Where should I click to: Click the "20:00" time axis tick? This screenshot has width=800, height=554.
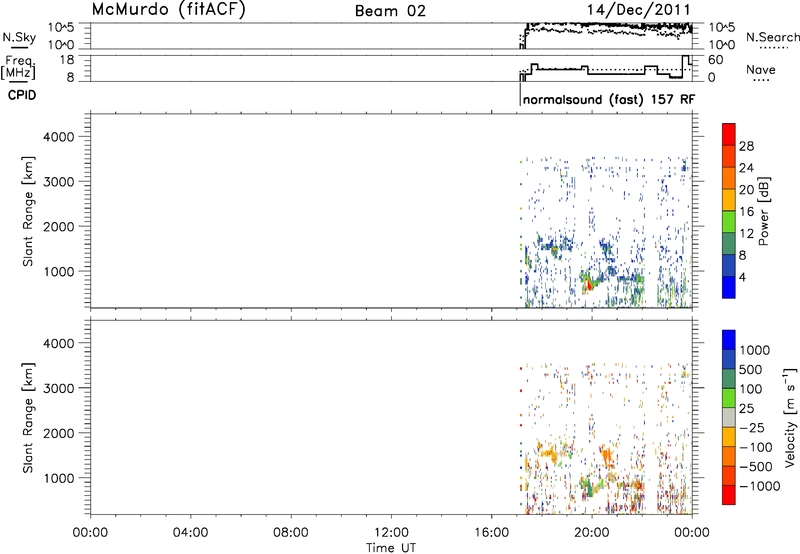point(591,533)
